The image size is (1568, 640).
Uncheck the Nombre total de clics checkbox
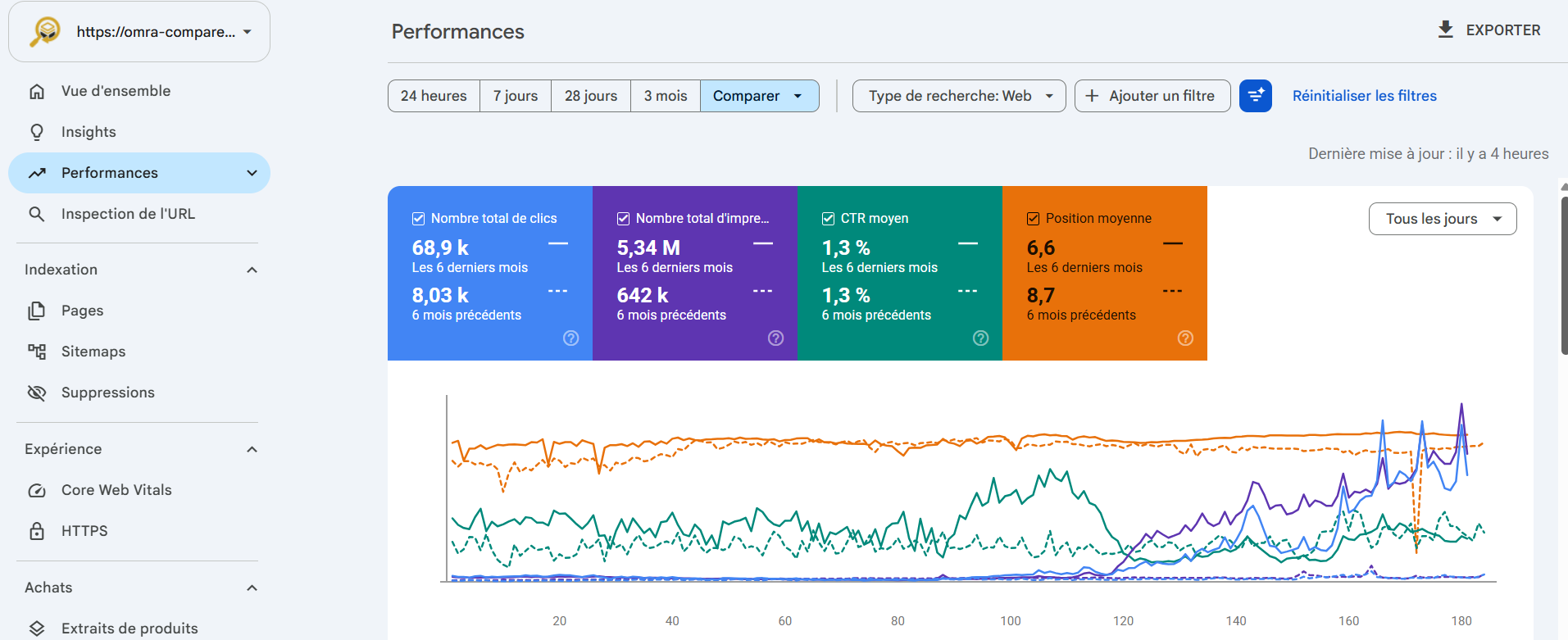(x=418, y=219)
